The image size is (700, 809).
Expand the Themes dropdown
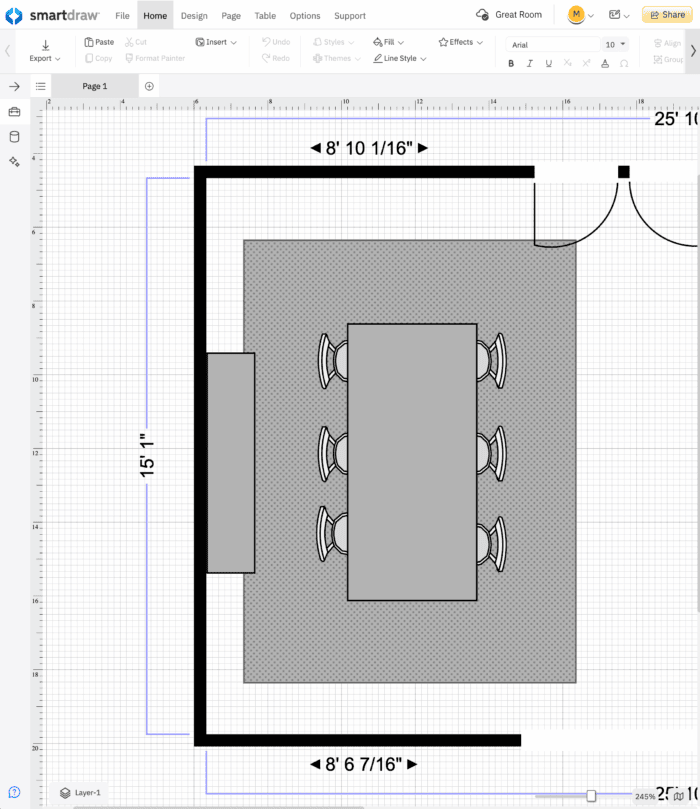(x=336, y=58)
